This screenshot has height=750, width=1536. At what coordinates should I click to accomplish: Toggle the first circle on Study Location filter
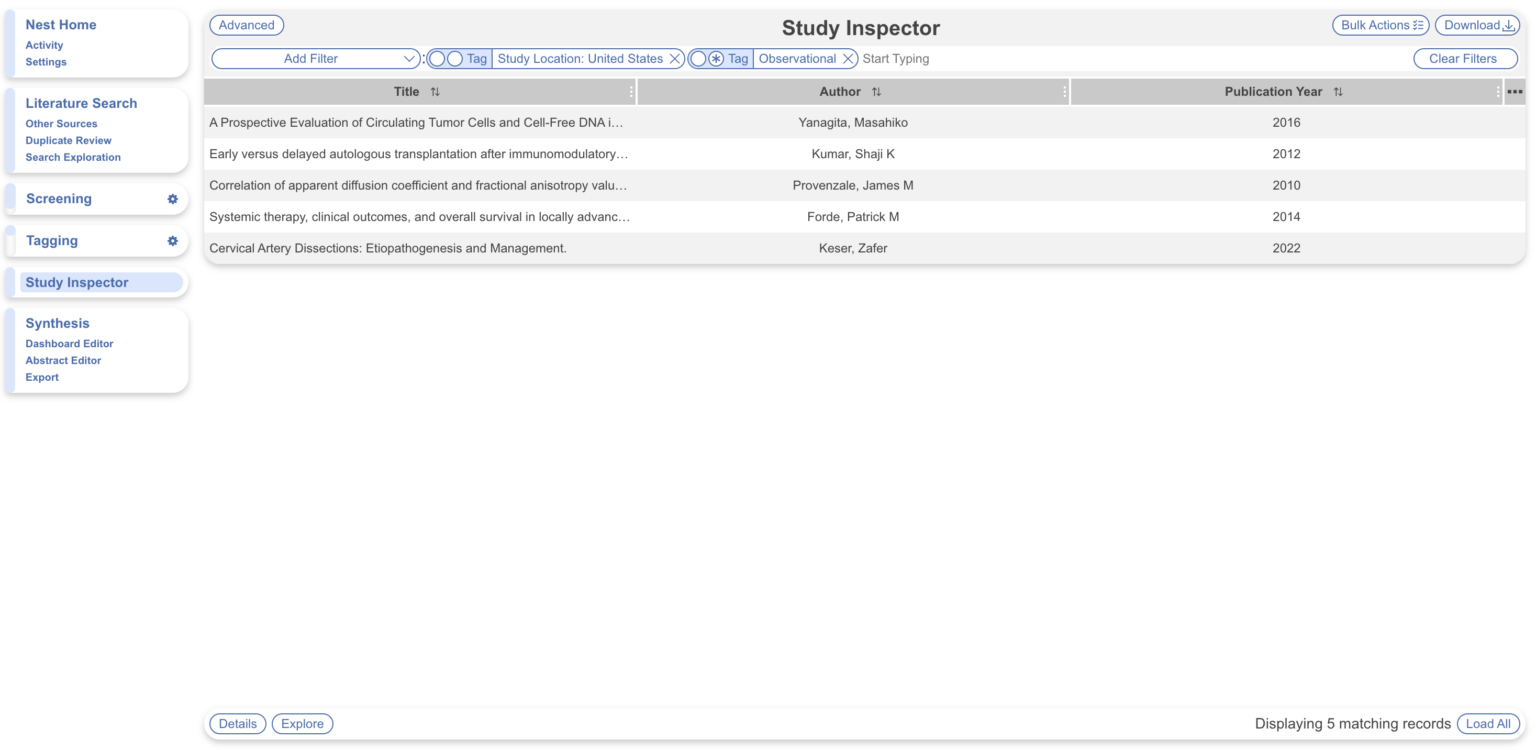[436, 58]
